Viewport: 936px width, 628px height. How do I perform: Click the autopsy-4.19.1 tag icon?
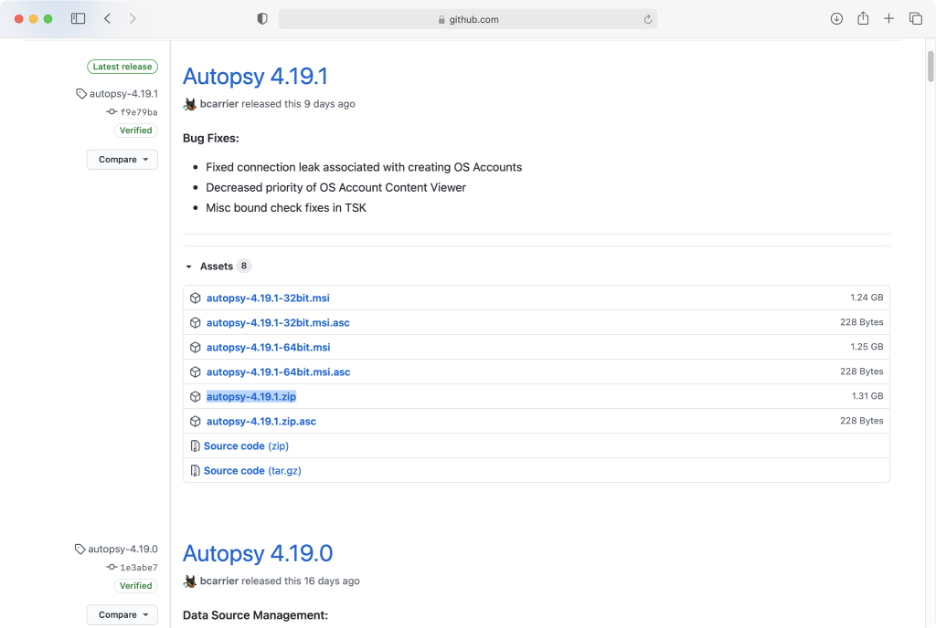[81, 94]
